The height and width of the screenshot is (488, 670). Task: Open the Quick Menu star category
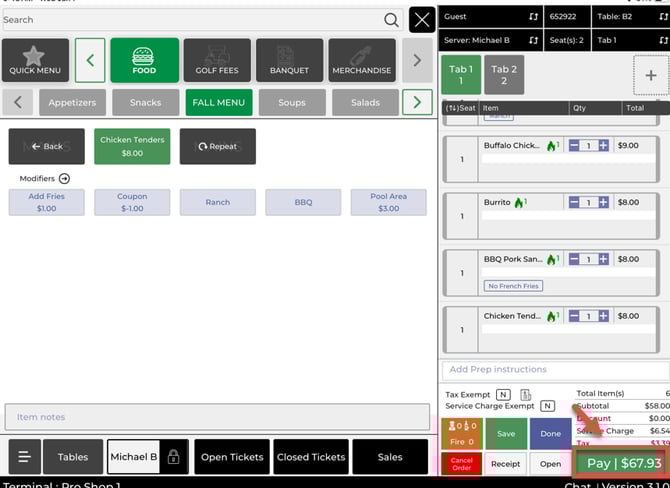point(36,60)
